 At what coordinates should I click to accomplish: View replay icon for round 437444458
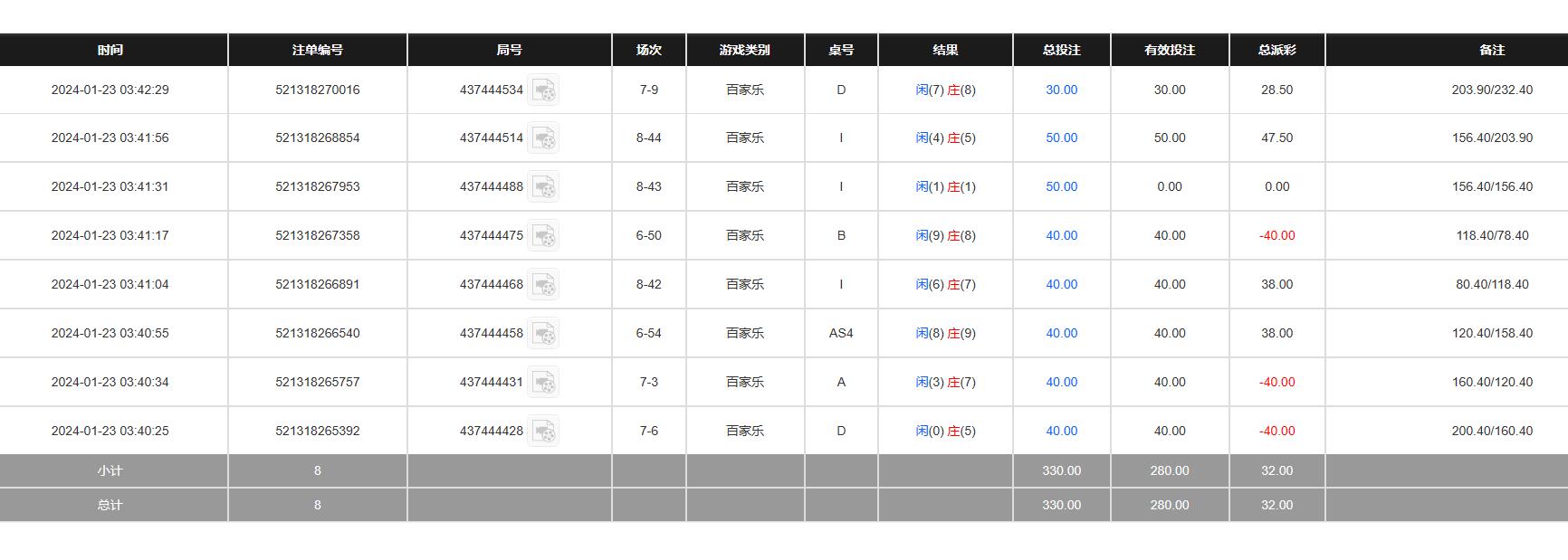(543, 334)
